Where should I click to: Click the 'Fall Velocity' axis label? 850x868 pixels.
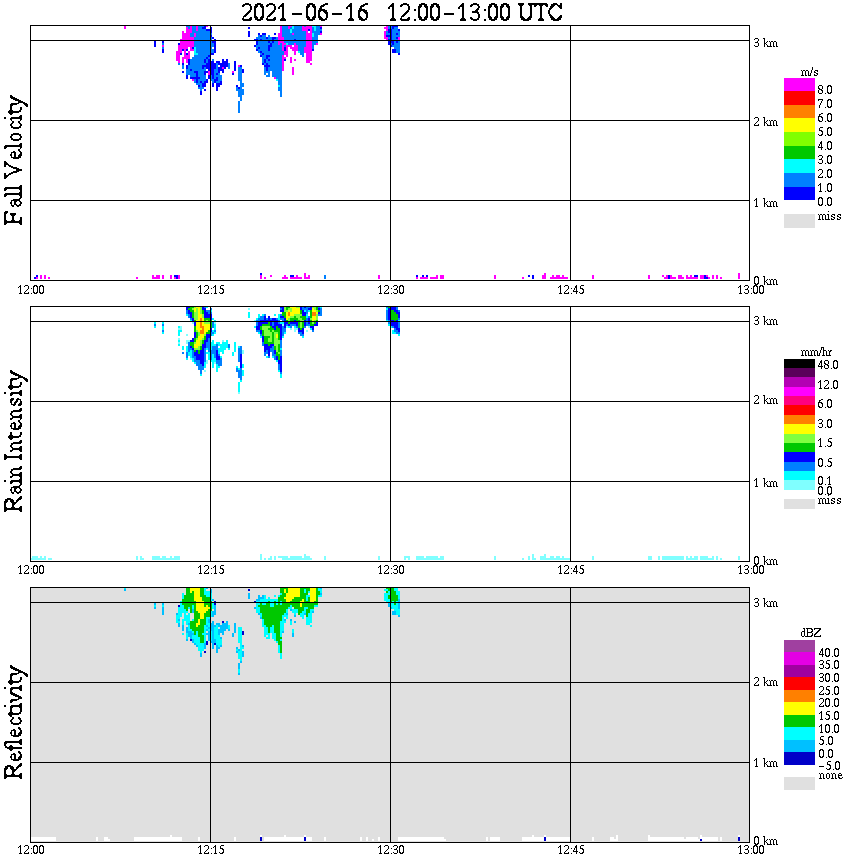[14, 160]
